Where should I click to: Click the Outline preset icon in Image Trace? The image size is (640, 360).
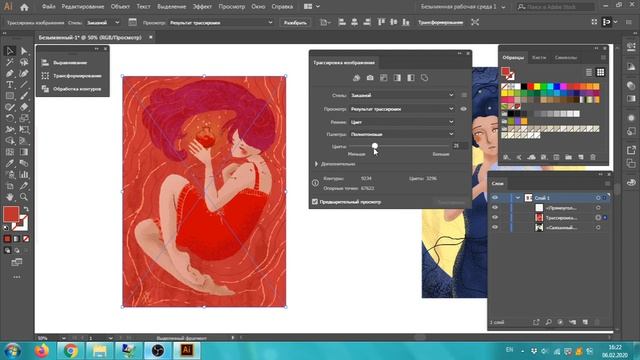pyautogui.click(x=424, y=78)
